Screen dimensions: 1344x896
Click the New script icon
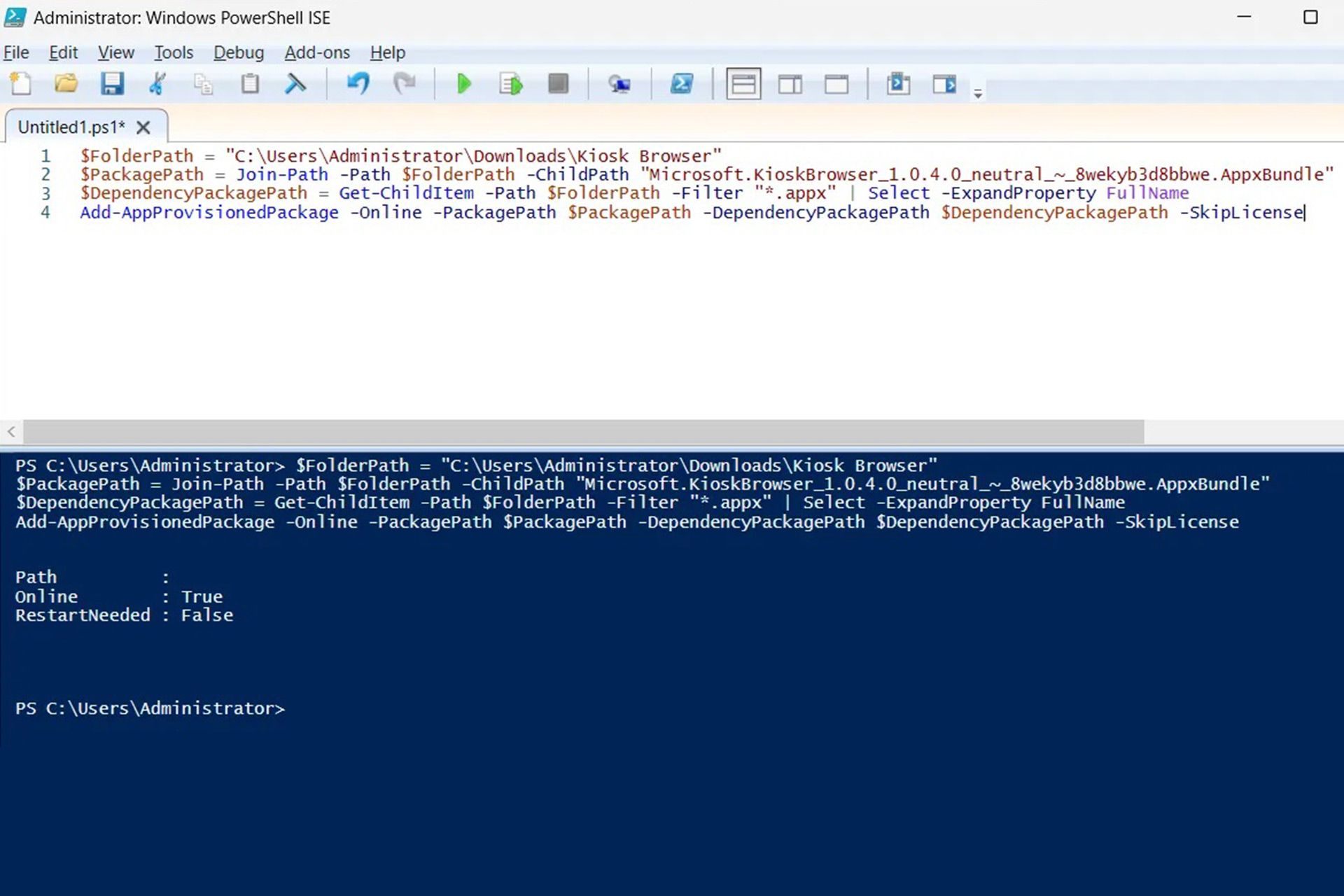(x=21, y=84)
